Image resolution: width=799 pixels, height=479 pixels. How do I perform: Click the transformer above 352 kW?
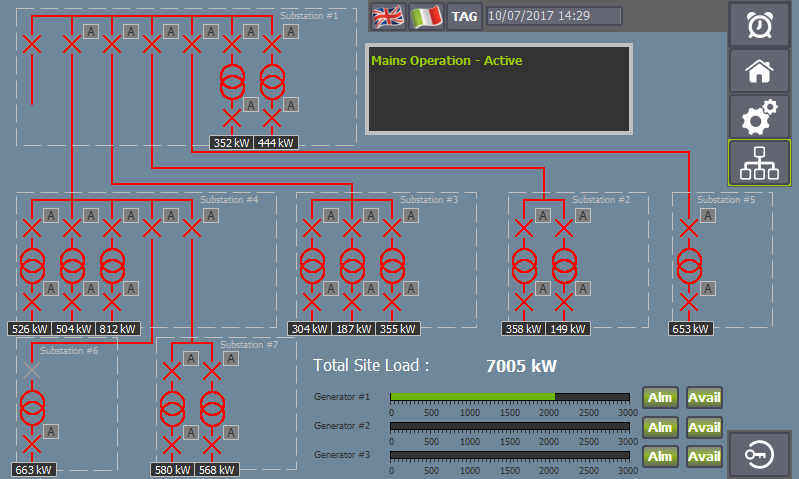coord(232,82)
